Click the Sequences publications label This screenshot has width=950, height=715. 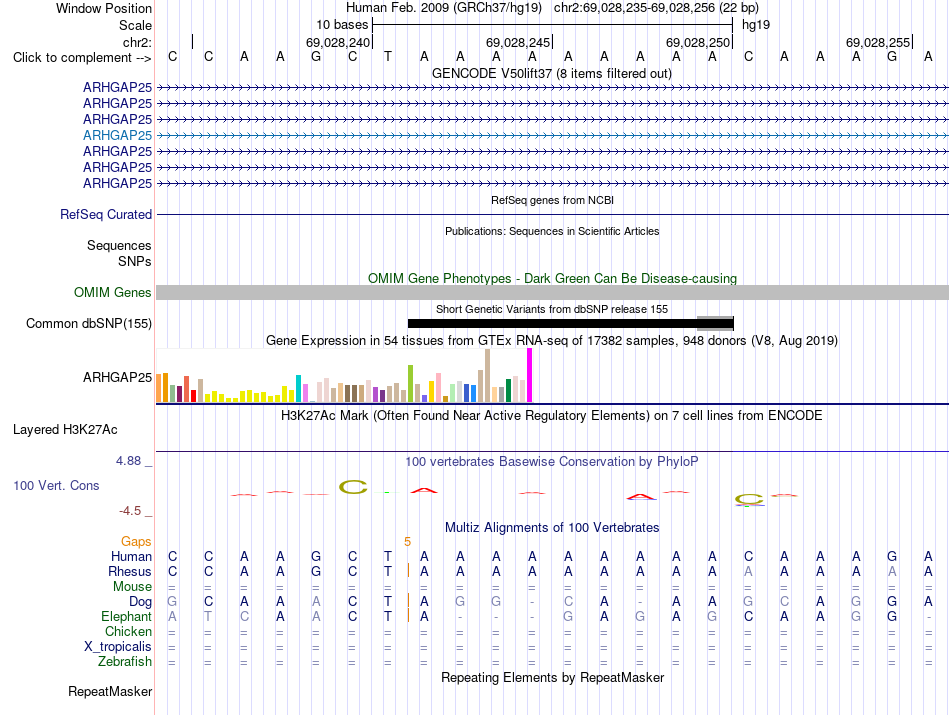click(119, 245)
